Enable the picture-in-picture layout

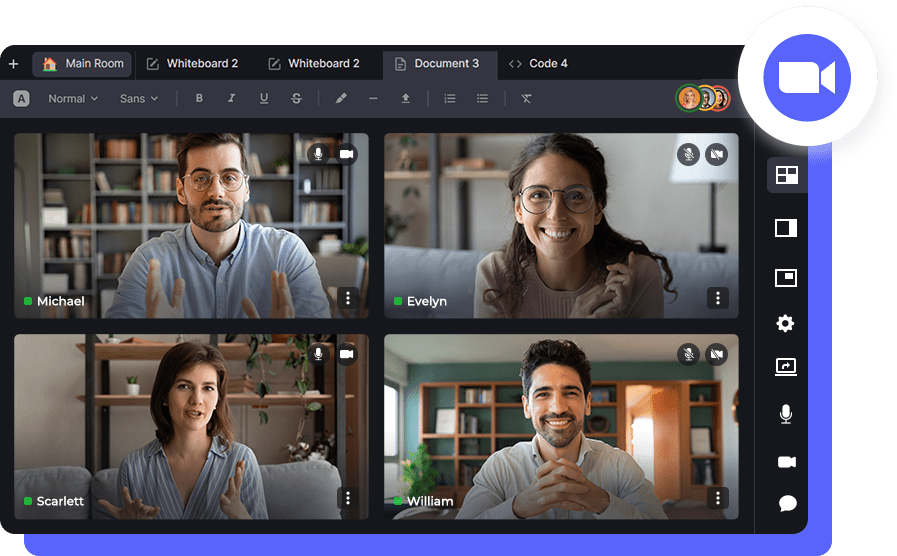pos(786,278)
